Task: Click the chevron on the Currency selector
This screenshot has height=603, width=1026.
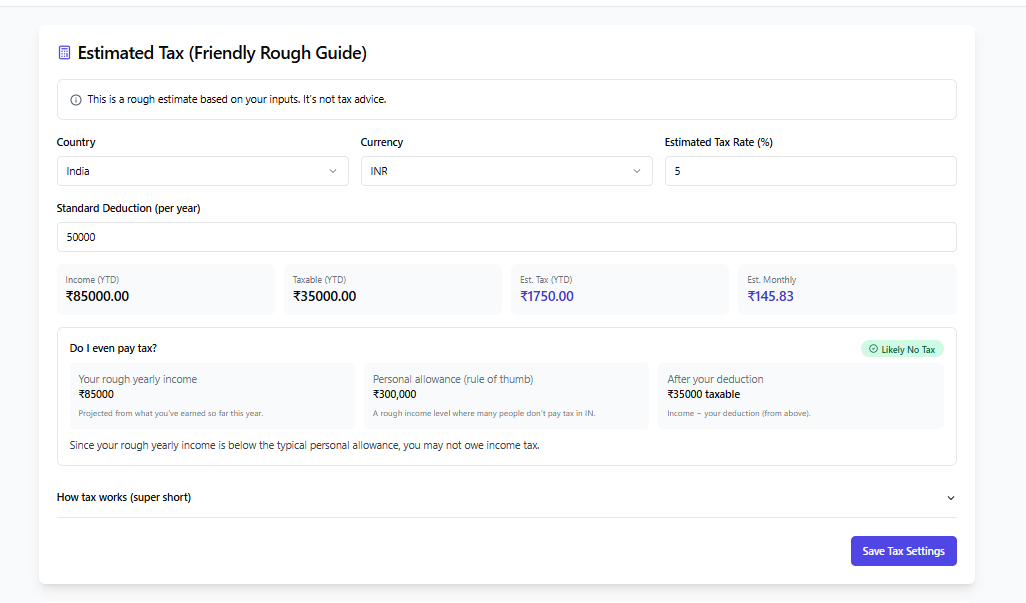Action: point(637,171)
